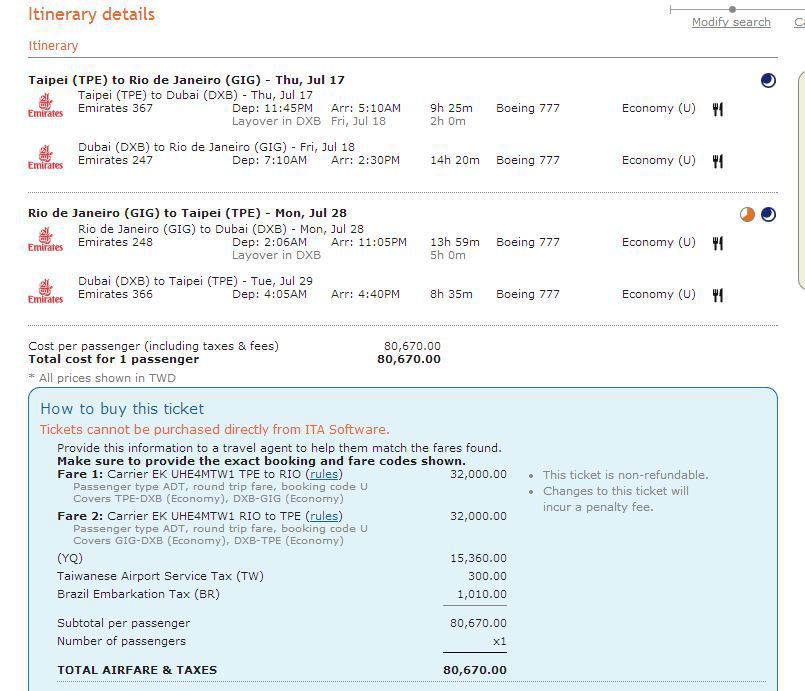805x691 pixels.
Task: Click 'Arr: 2:30PM' arrival time
Action: pos(366,160)
